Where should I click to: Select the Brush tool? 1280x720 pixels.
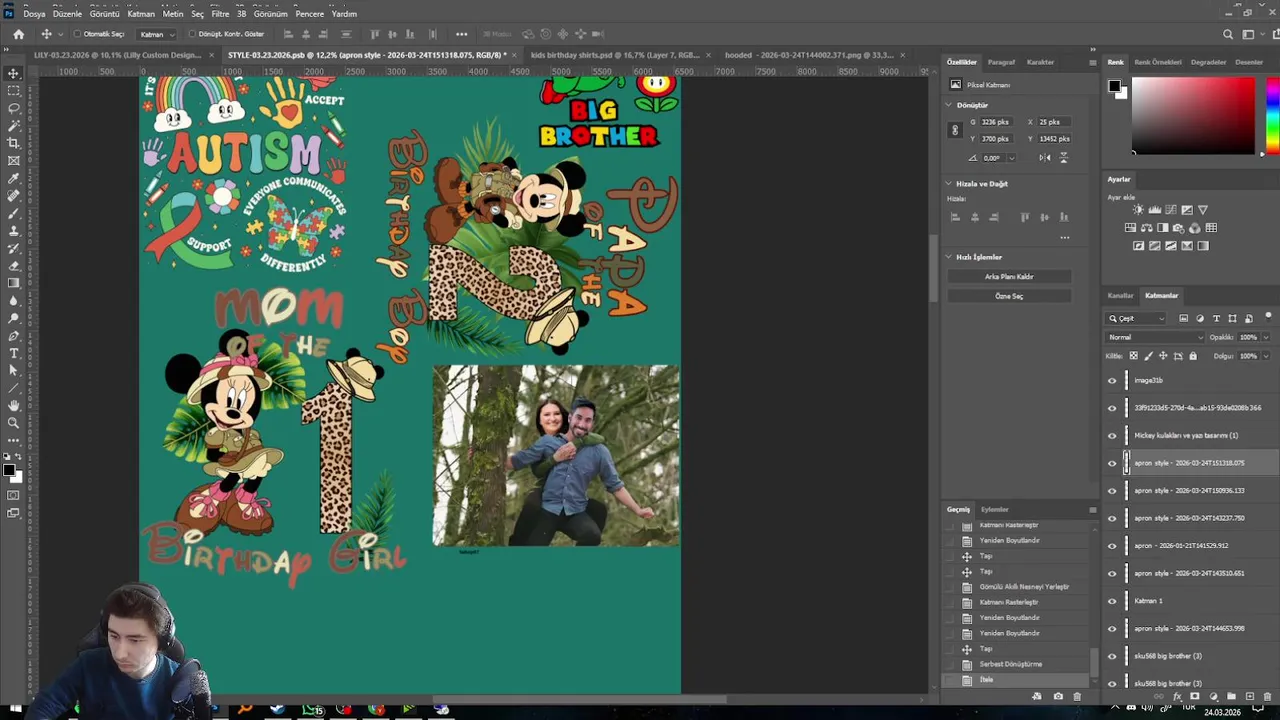(x=14, y=213)
